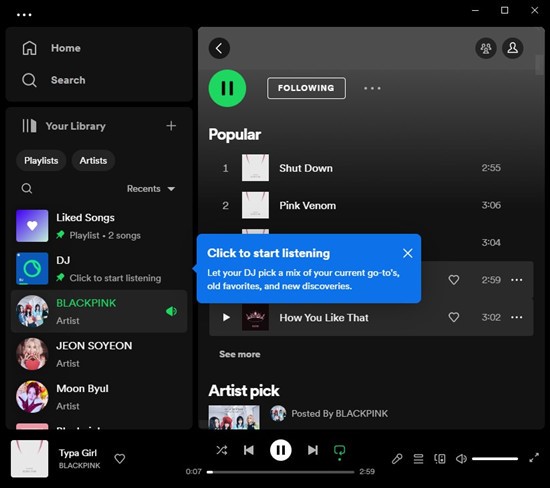
Task: Open Moon Byul artist in library
Action: [x=99, y=397]
